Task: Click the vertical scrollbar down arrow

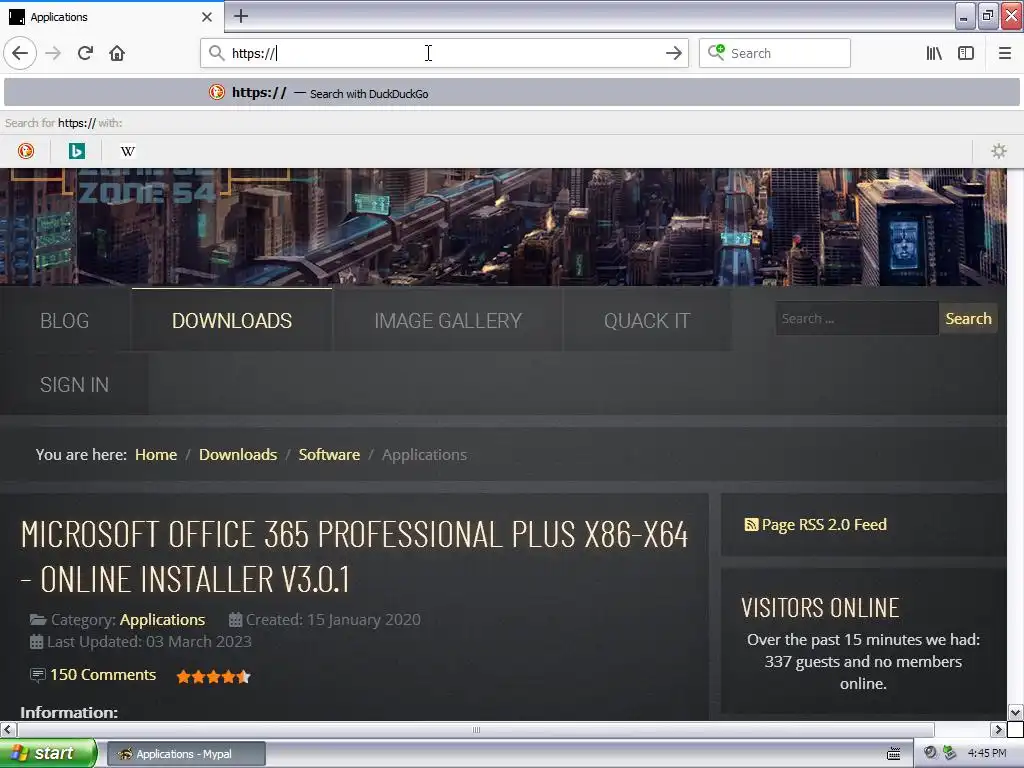Action: pyautogui.click(x=1015, y=712)
